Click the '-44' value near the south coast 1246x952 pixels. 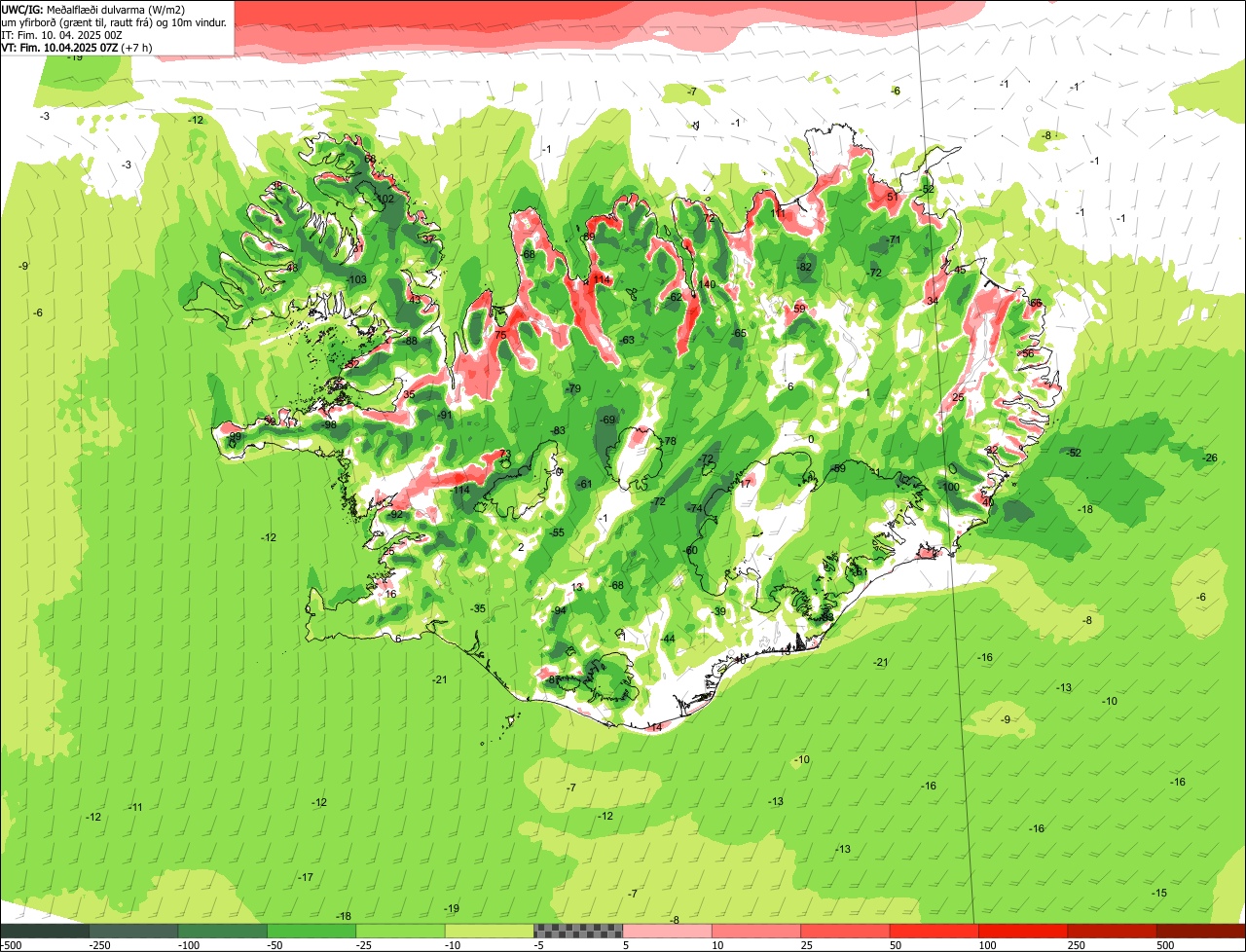[668, 639]
